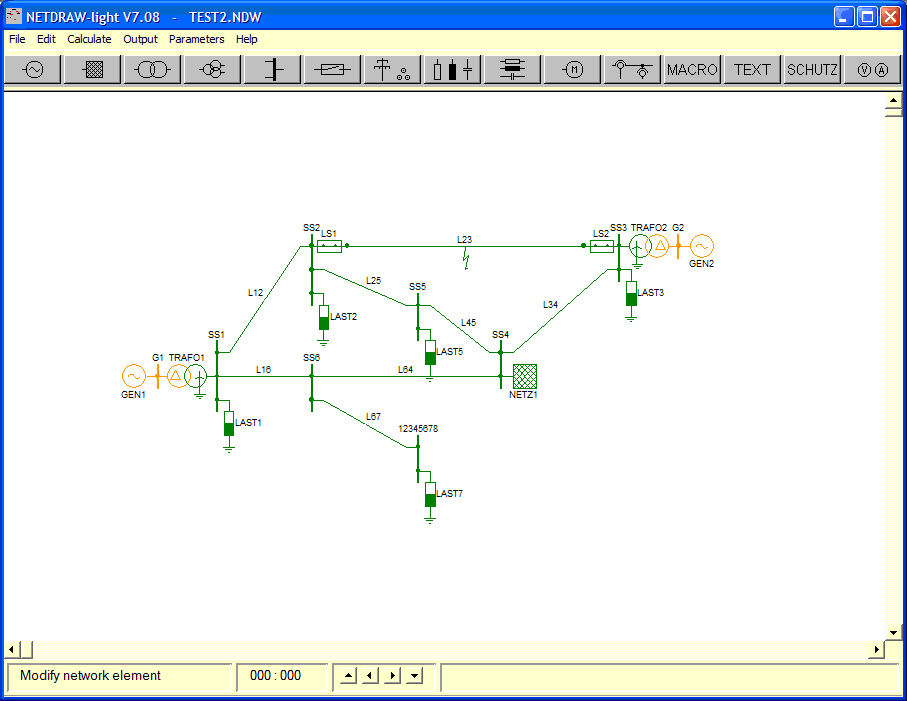907x701 pixels.
Task: Select the series reactor tool
Action: [513, 70]
